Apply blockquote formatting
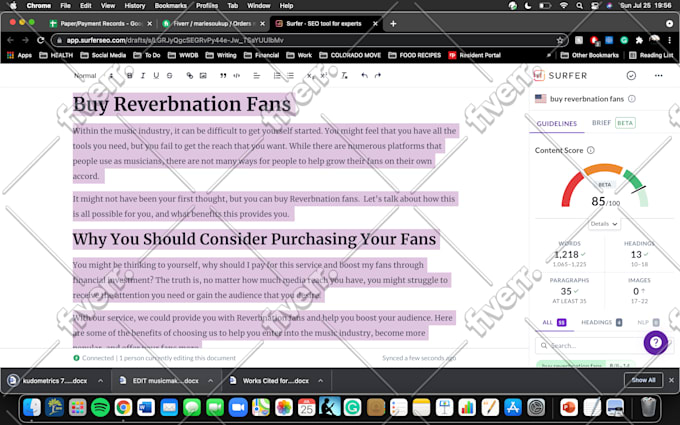The height and width of the screenshot is (425, 680). tap(223, 75)
